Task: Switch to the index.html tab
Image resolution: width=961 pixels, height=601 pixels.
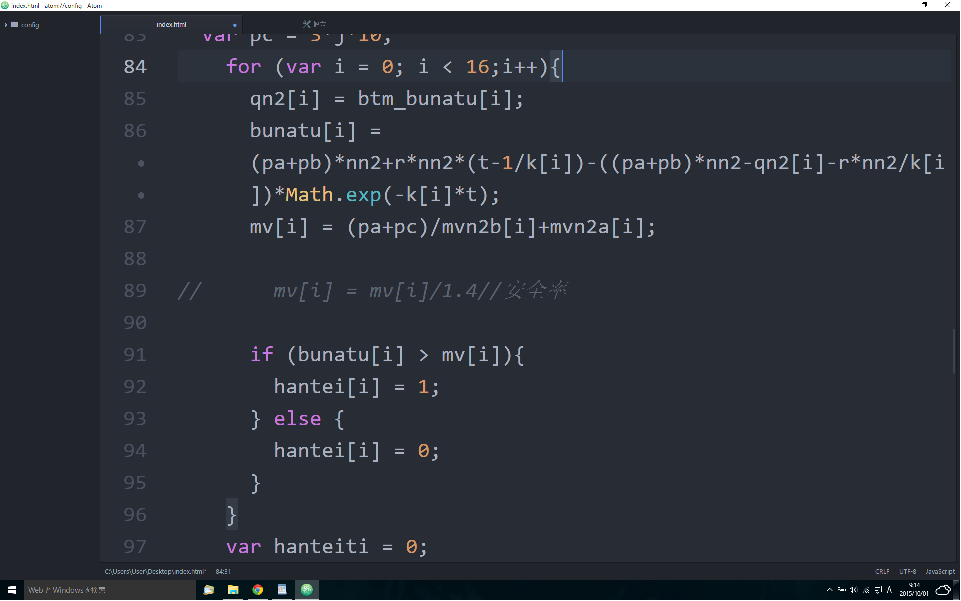Action: tap(171, 24)
